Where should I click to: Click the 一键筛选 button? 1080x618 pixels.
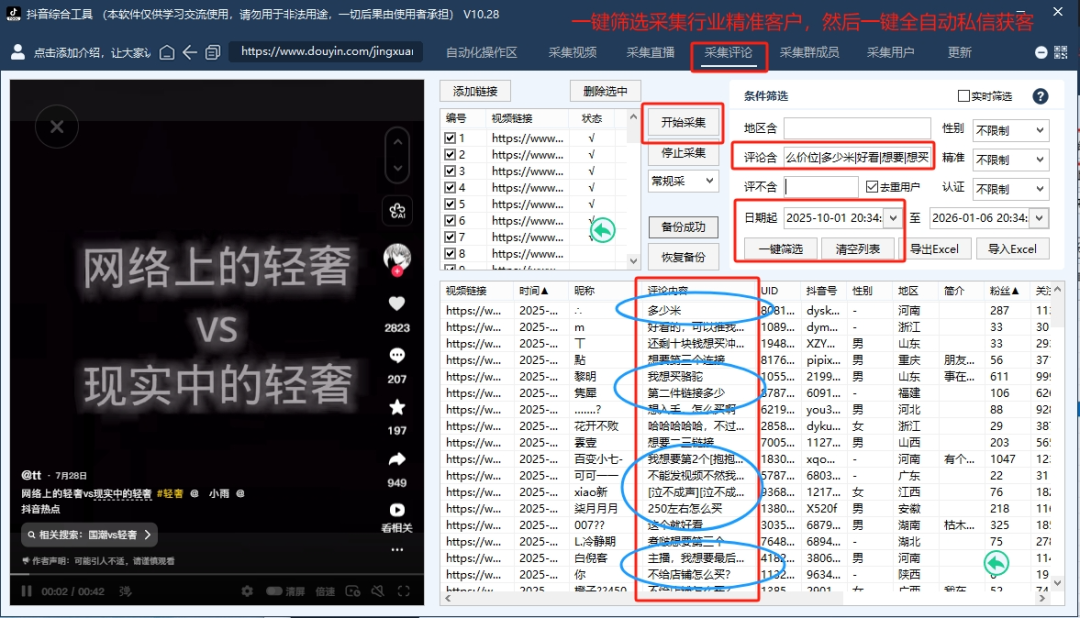tap(781, 249)
